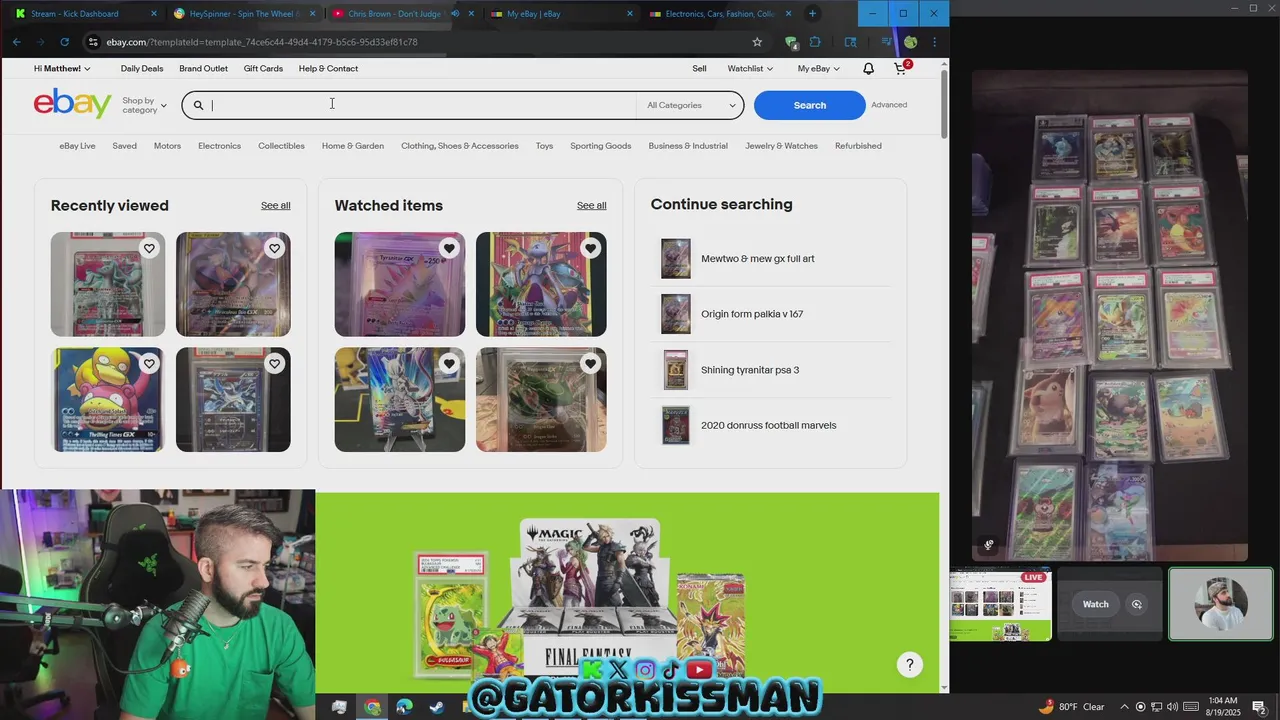The image size is (1280, 720).
Task: Open the Toys category
Action: point(544,146)
